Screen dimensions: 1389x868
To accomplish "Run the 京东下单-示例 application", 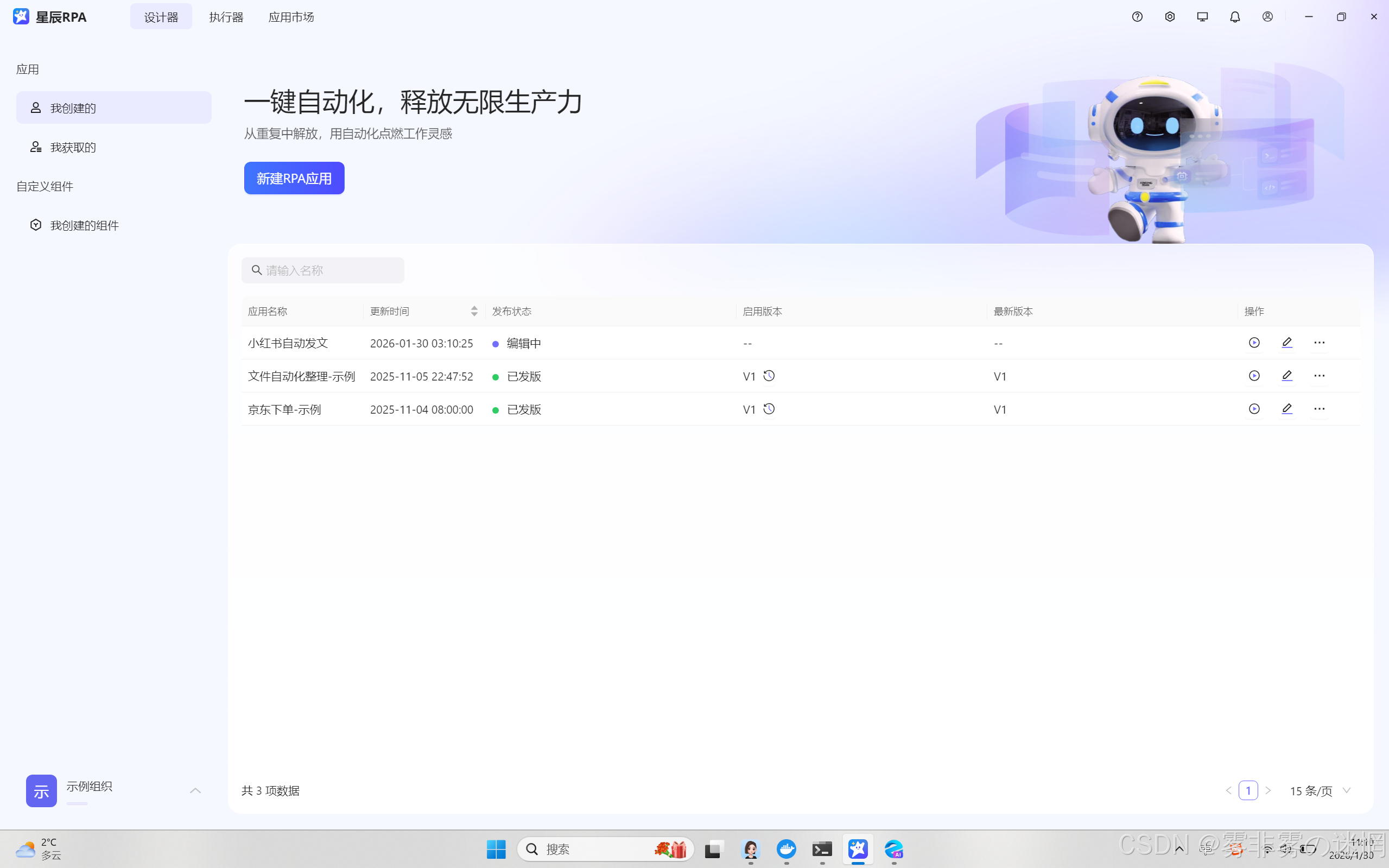I will point(1254,409).
